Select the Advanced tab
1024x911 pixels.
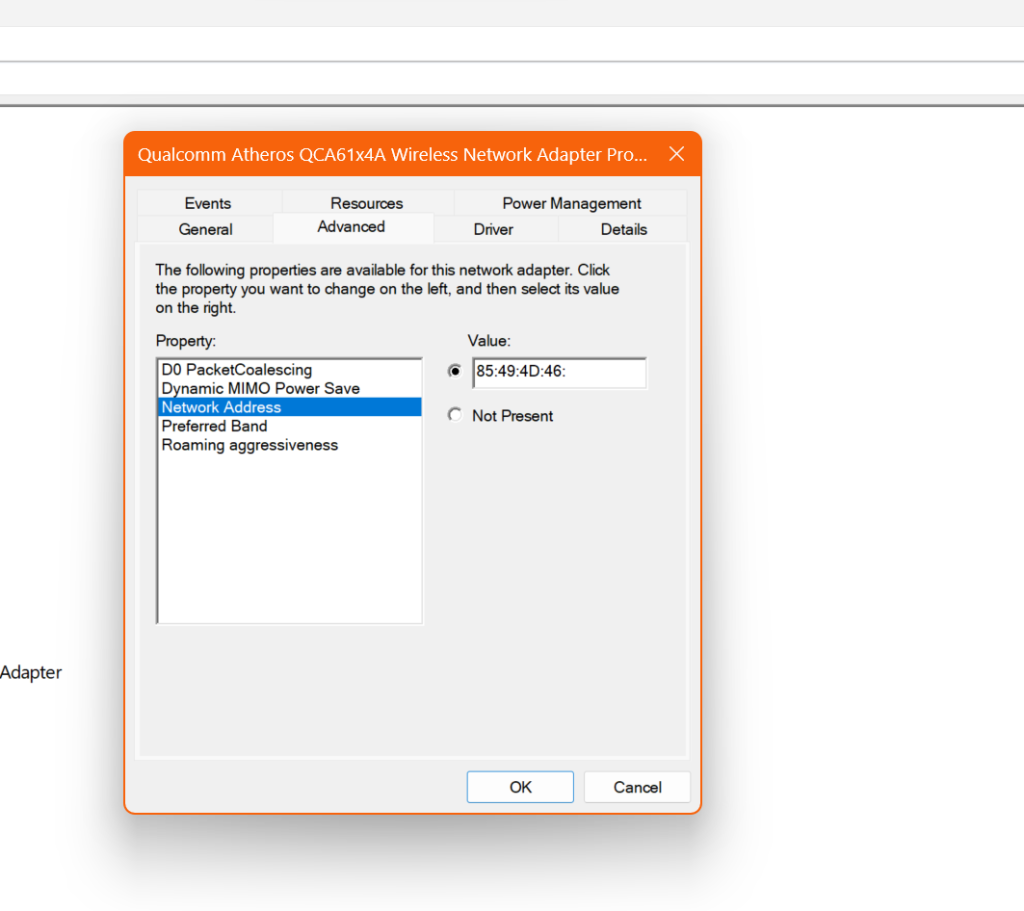point(351,227)
